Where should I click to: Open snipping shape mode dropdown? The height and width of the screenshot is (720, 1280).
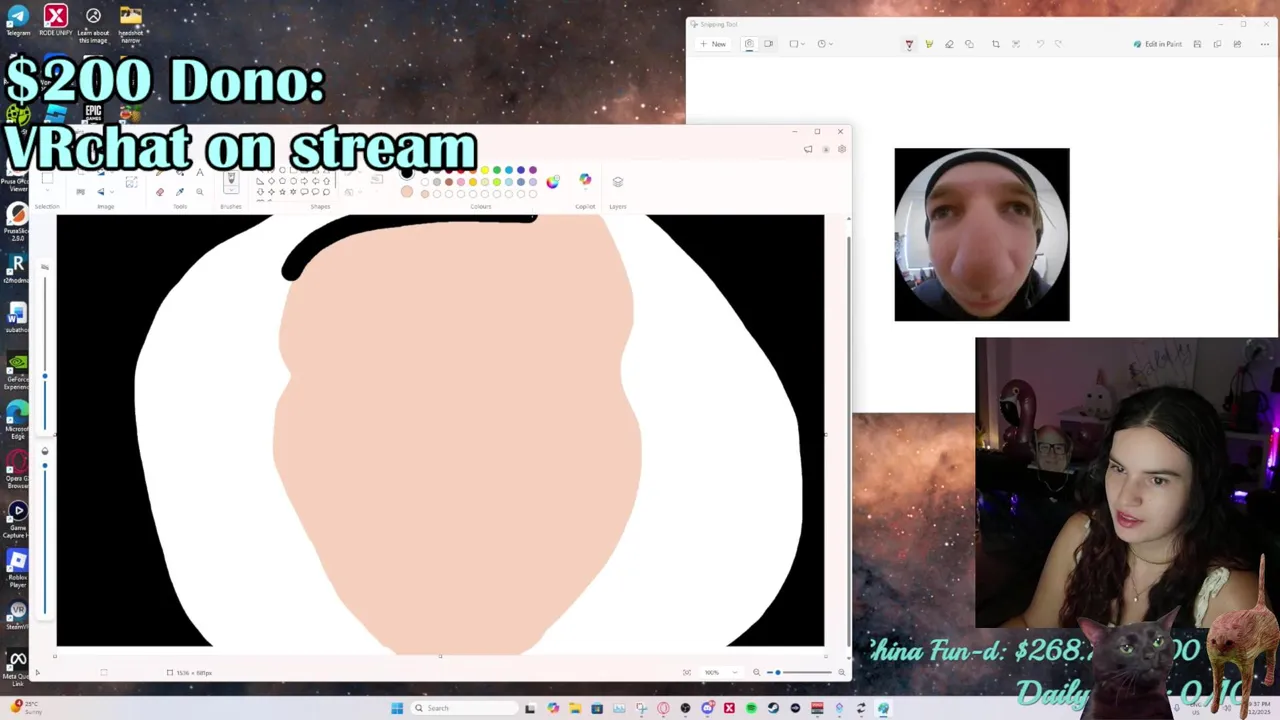(x=797, y=44)
